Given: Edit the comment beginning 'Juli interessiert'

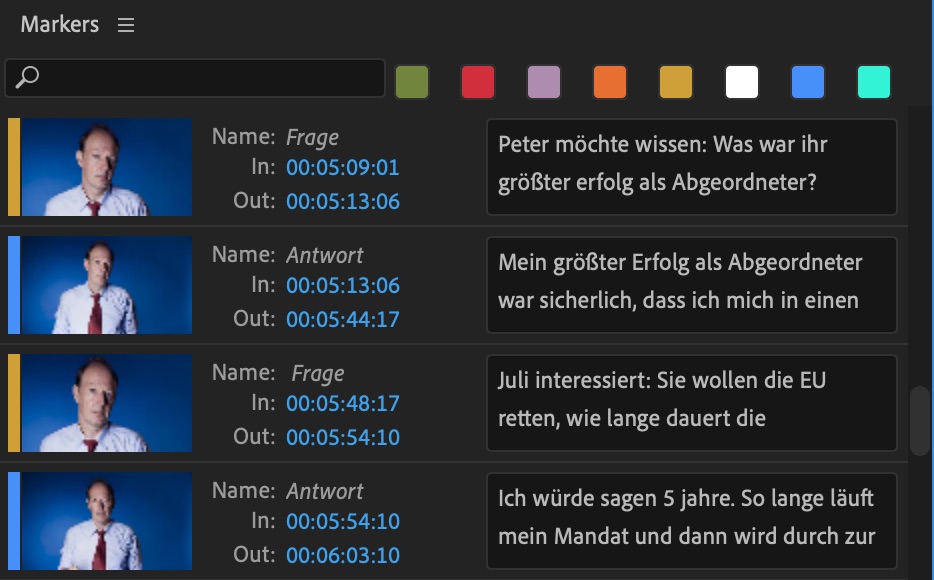Looking at the screenshot, I should (691, 401).
